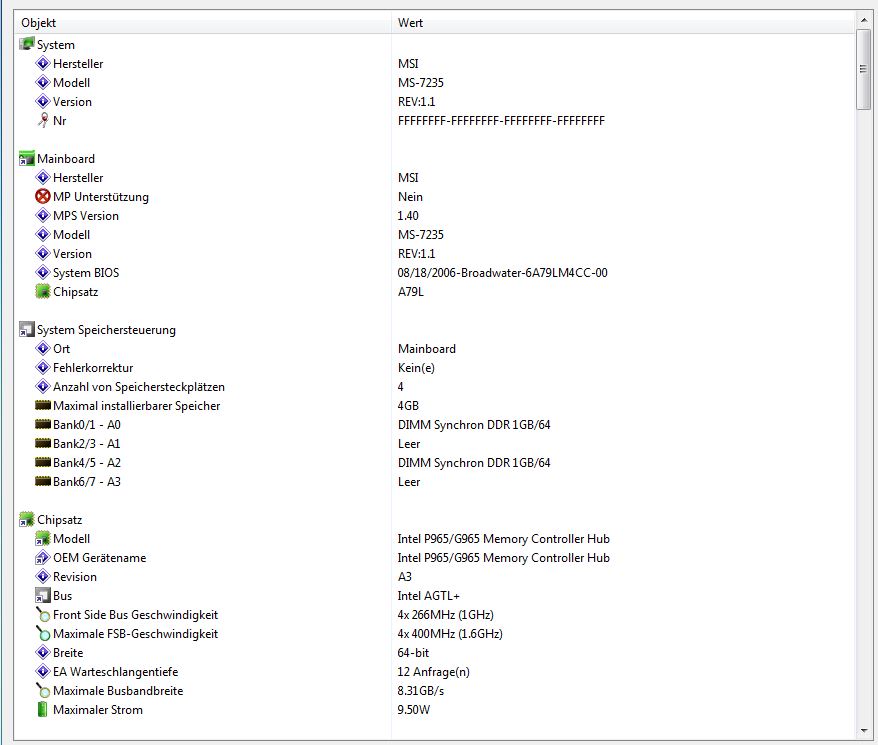The image size is (878, 745).
Task: Select the Fehlerkorrektur label
Action: click(93, 368)
